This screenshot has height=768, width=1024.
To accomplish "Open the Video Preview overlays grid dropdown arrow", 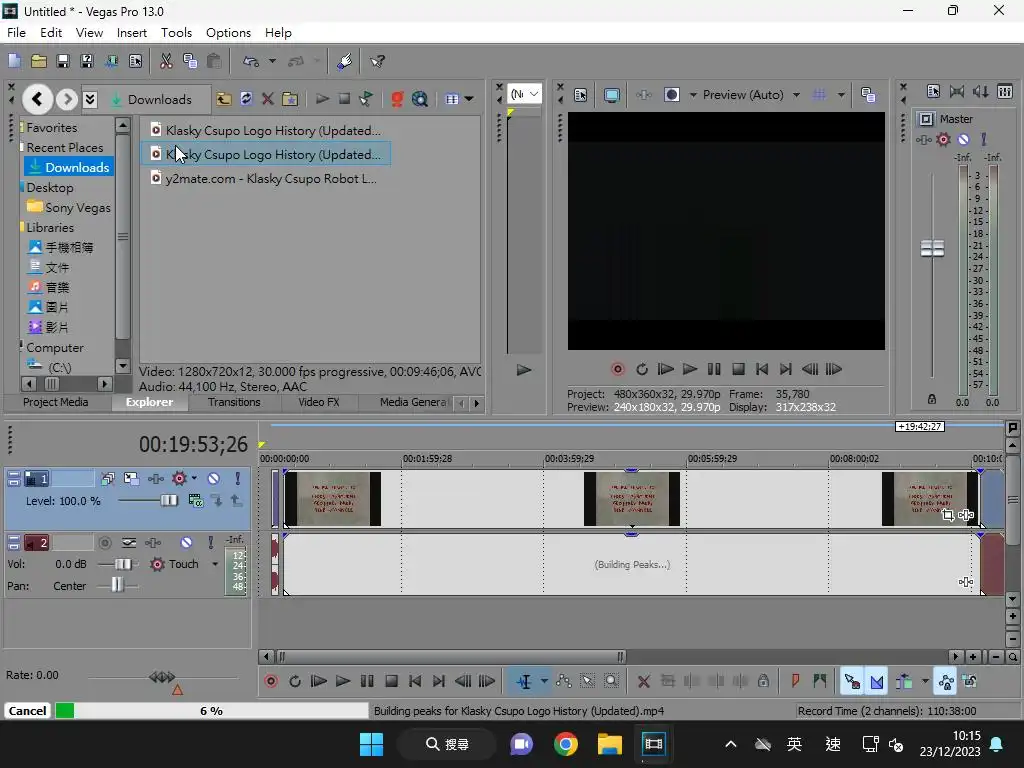I will [x=841, y=95].
